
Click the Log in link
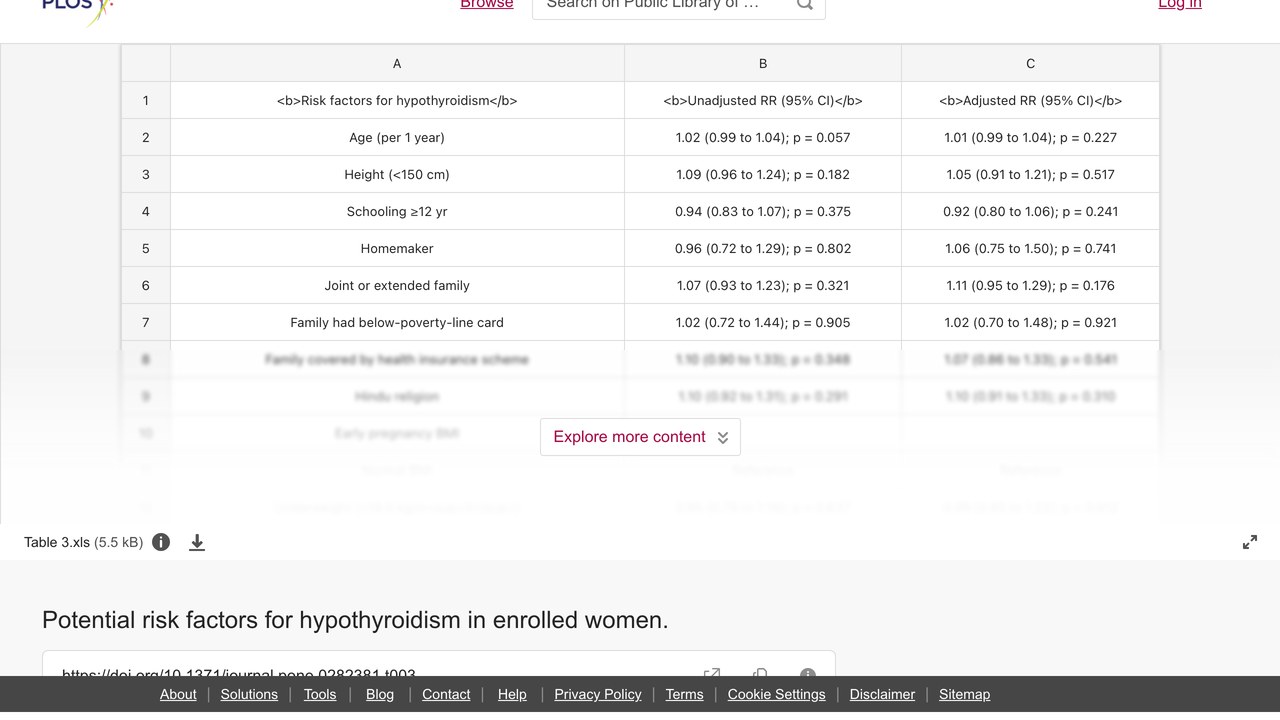click(x=1180, y=5)
